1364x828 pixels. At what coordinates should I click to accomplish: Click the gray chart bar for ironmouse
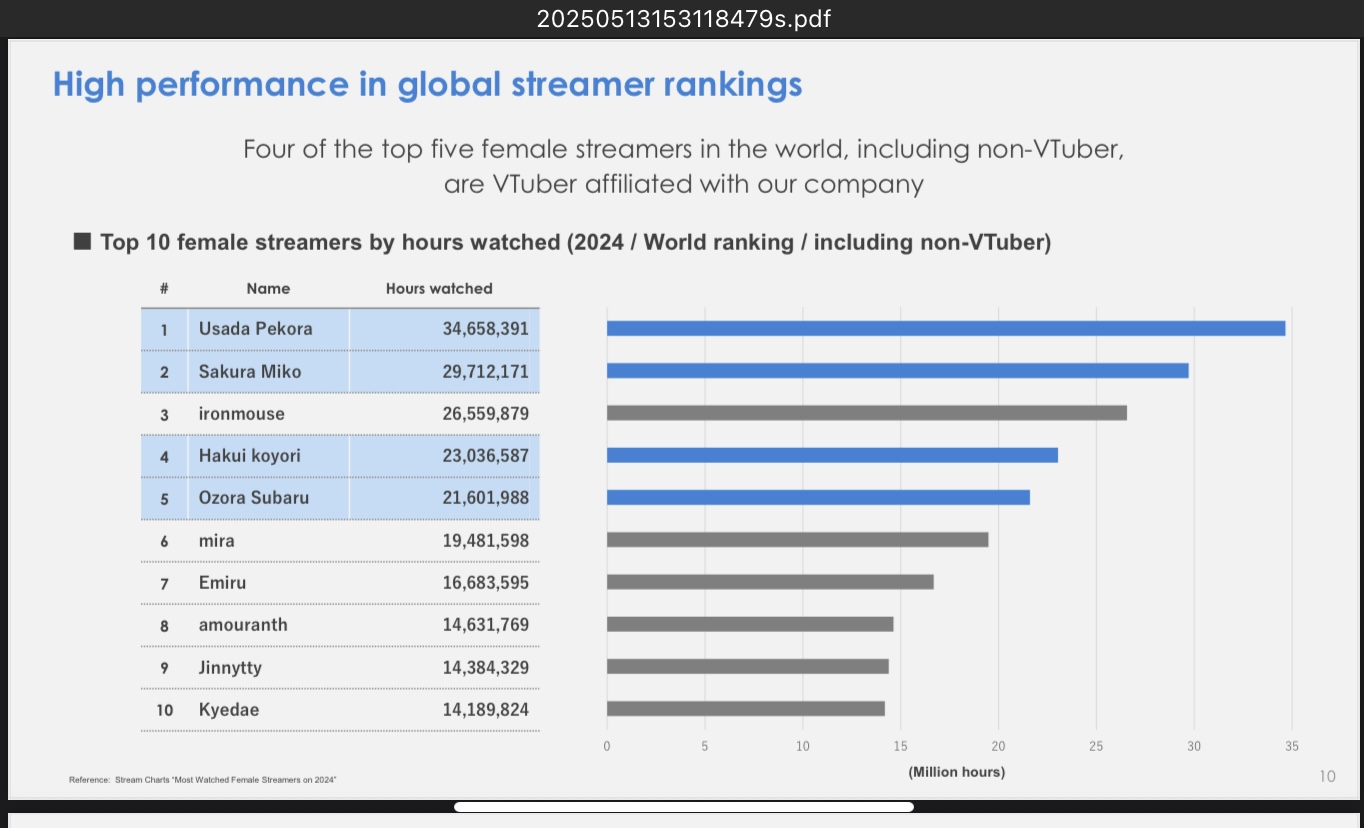866,413
